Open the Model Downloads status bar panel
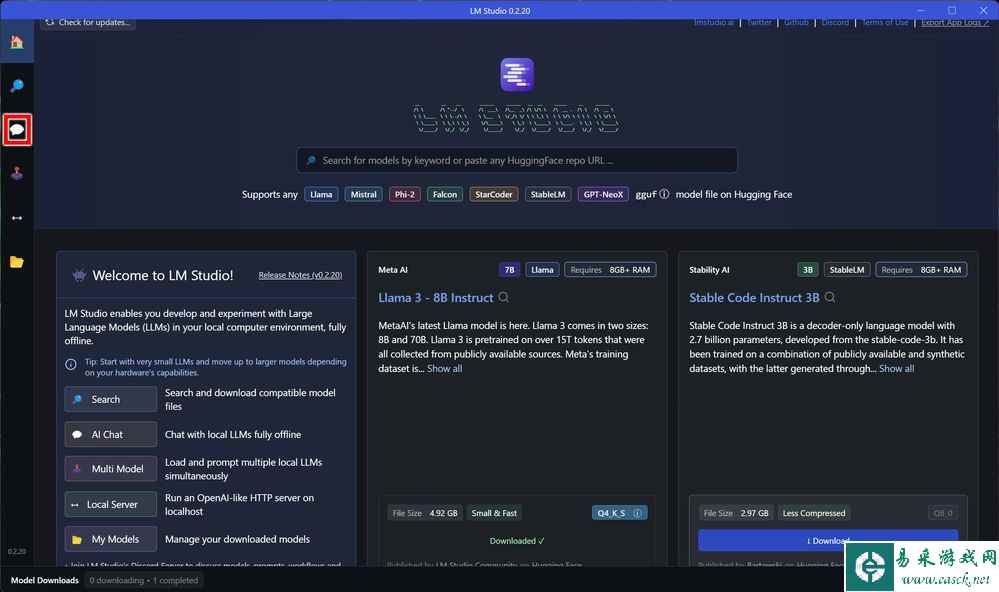999x592 pixels. click(x=45, y=580)
